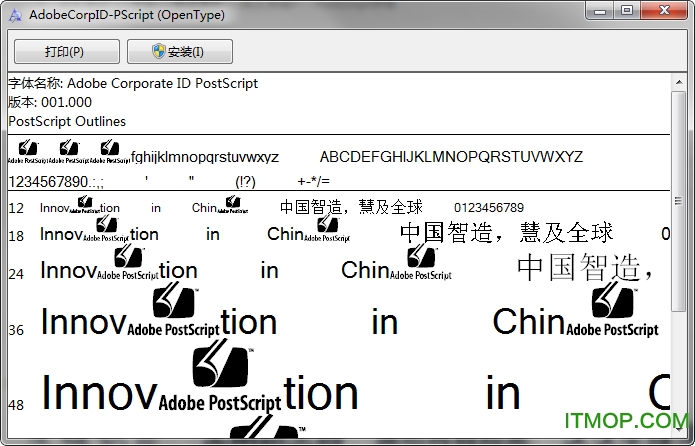Click '中国智造，' in the 24-point row

tap(585, 267)
